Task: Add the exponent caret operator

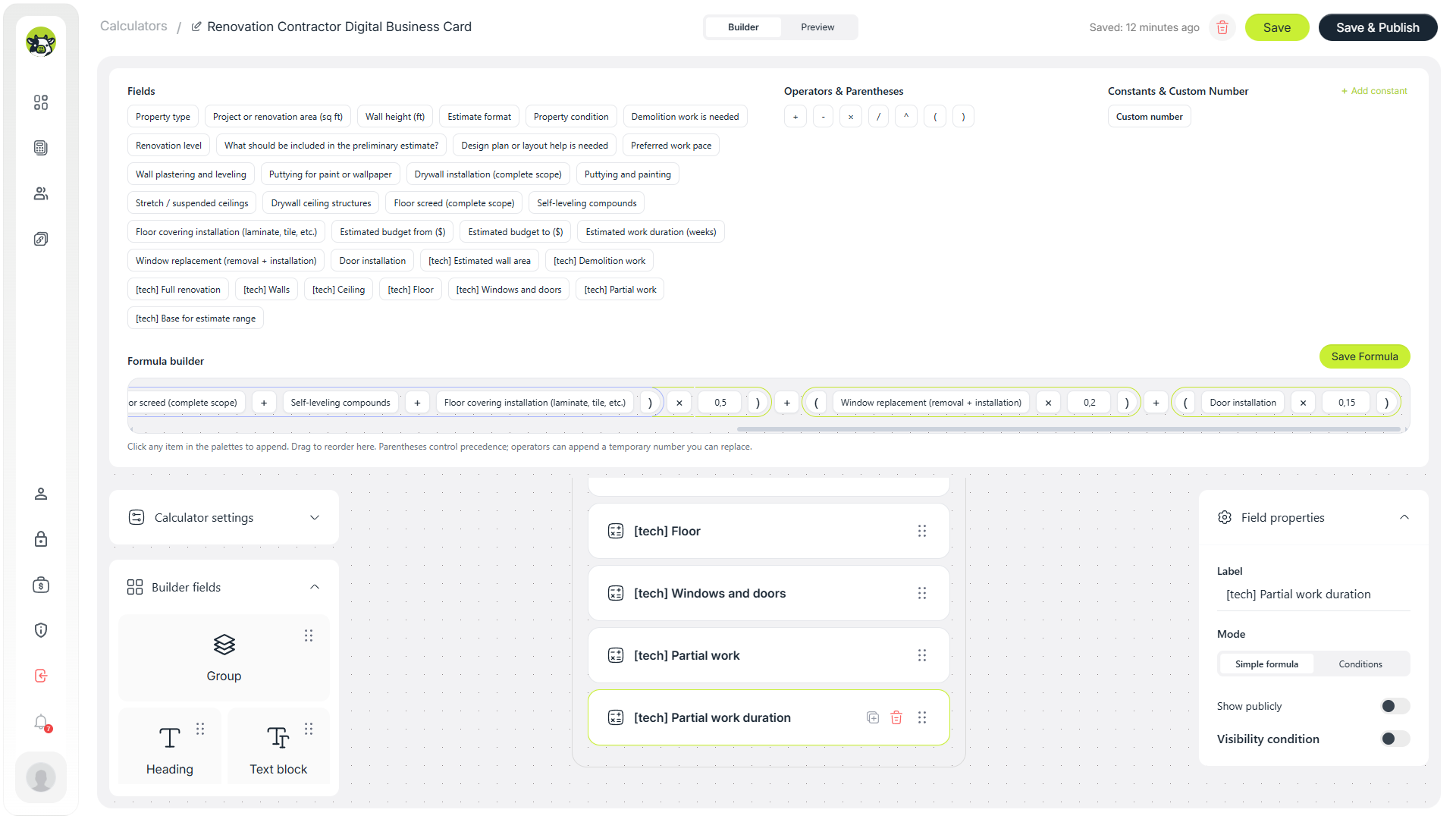Action: [x=906, y=117]
